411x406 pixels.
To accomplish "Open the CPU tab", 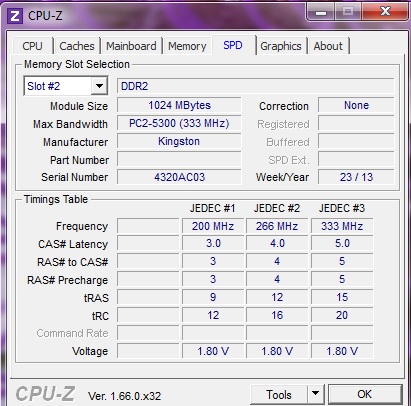I will coord(33,46).
